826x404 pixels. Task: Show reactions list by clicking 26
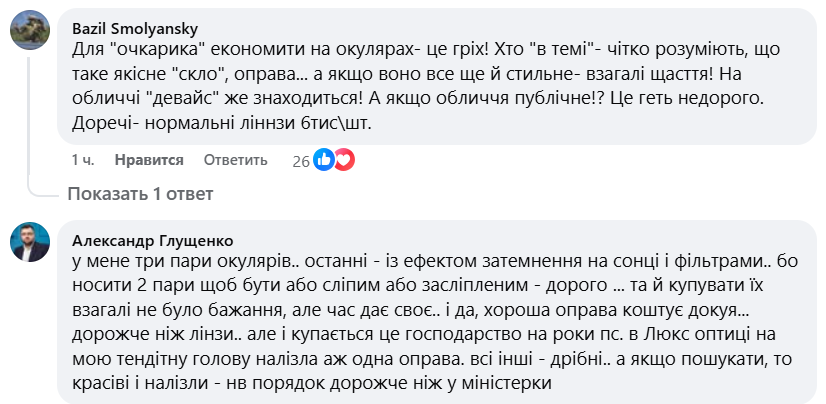[301, 160]
